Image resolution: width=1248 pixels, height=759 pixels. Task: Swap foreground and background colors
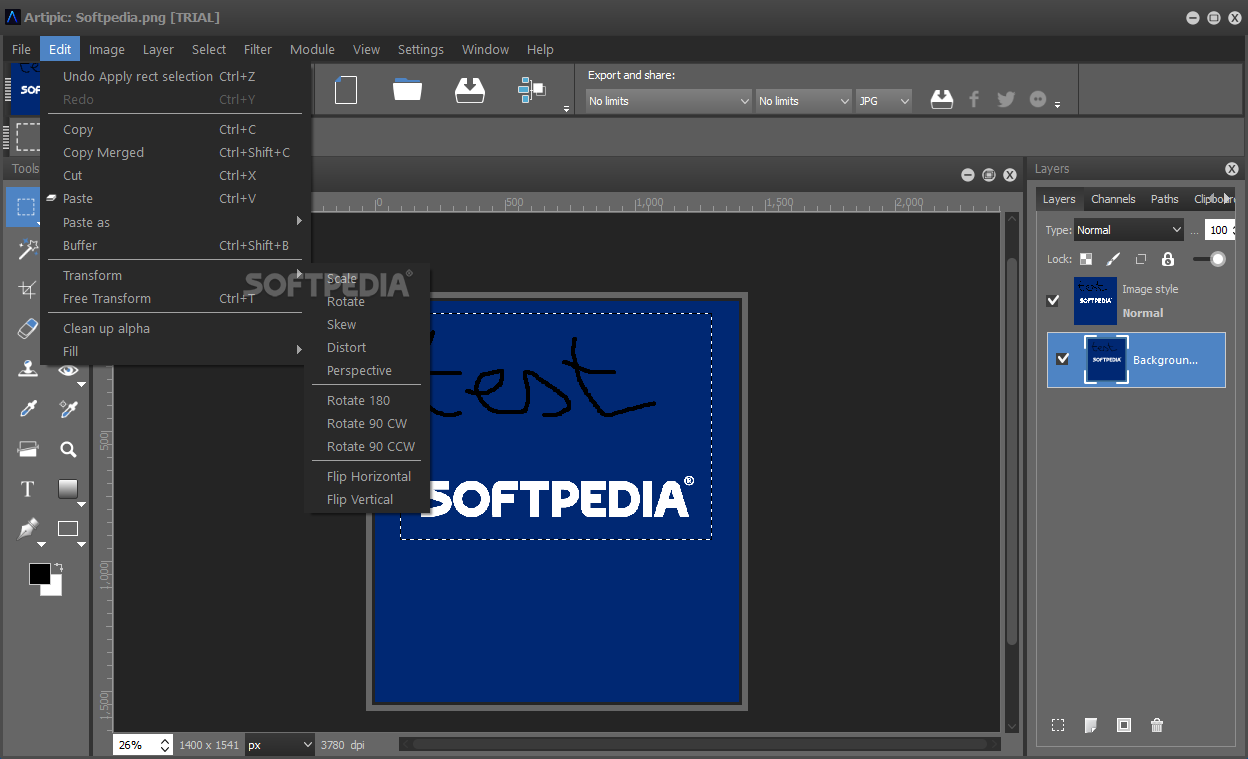tap(58, 567)
